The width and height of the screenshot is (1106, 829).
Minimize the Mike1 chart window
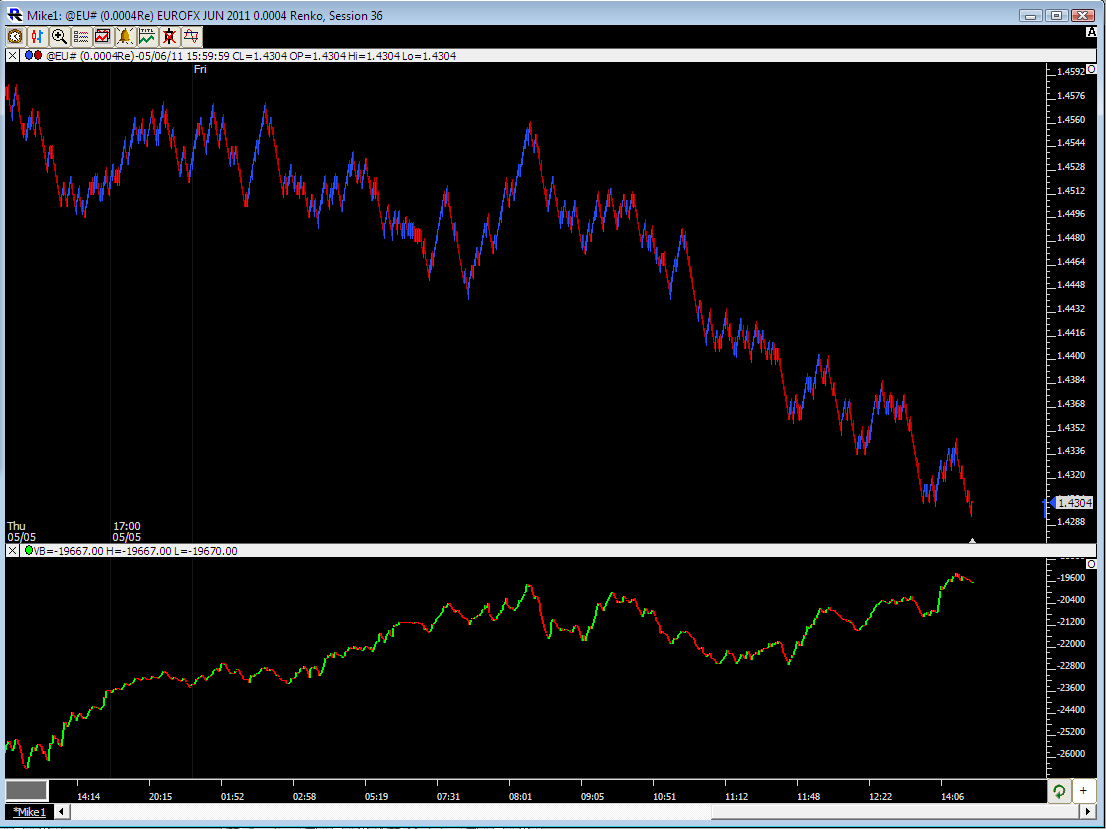pos(1031,15)
